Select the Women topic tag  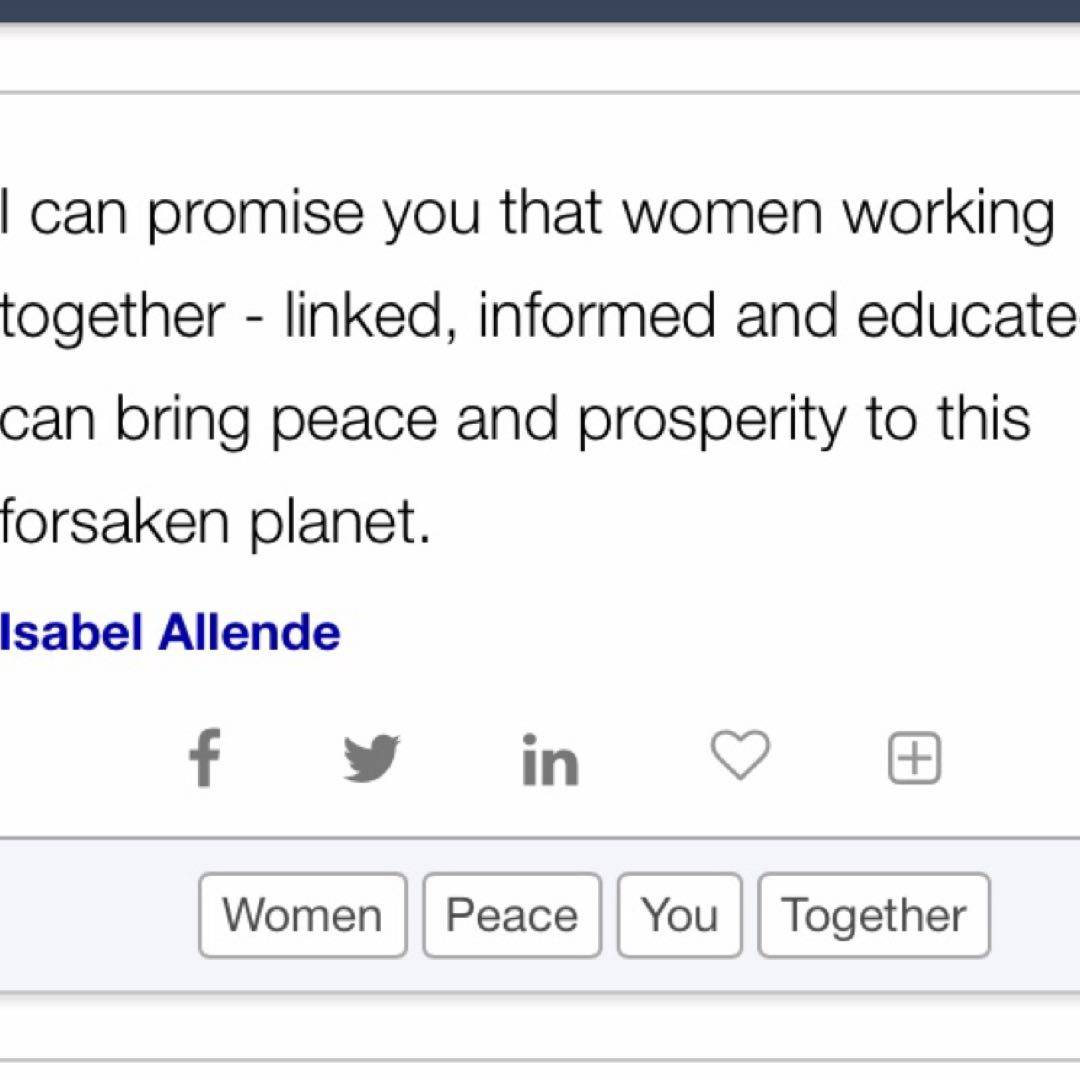(x=302, y=915)
